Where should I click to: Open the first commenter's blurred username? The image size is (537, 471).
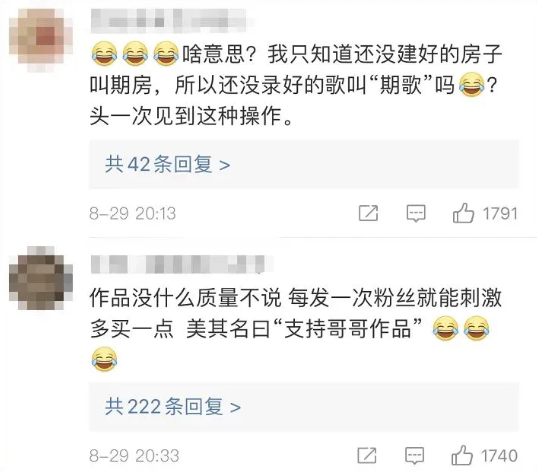173,21
